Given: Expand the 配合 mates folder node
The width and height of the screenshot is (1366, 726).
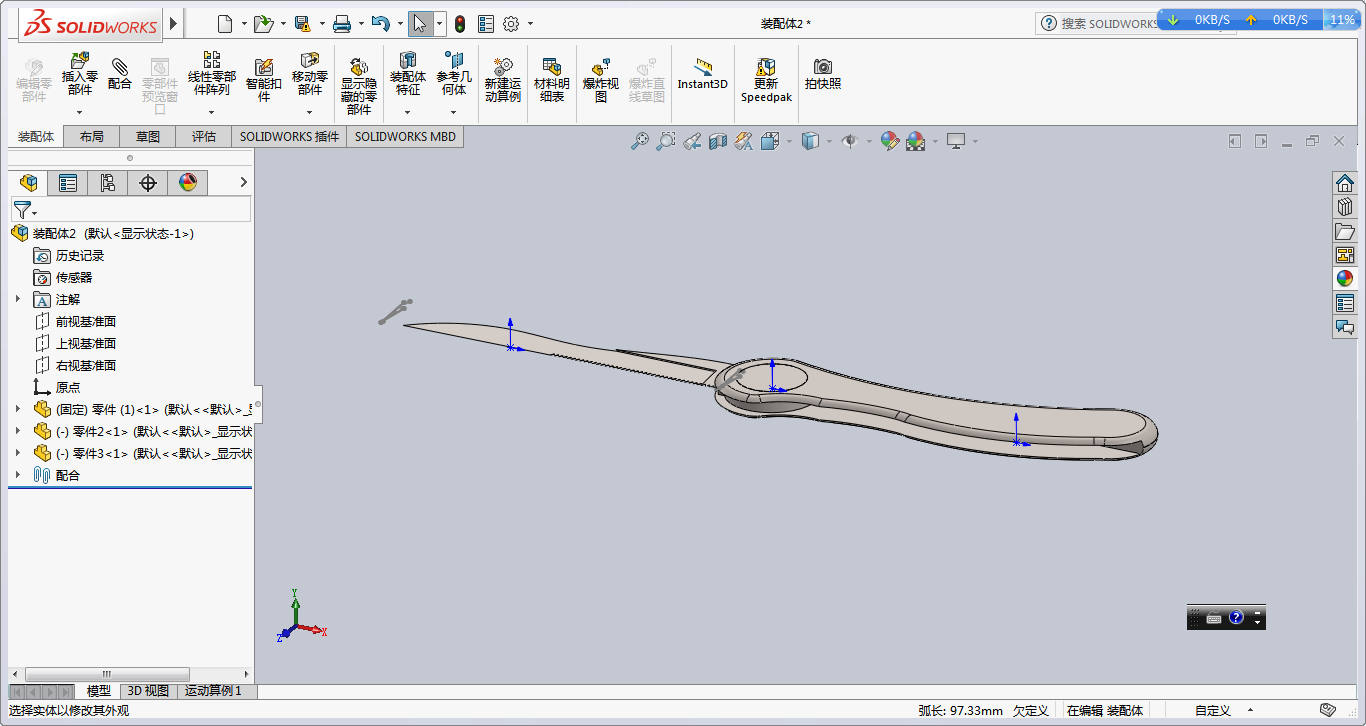Looking at the screenshot, I should pyautogui.click(x=17, y=475).
